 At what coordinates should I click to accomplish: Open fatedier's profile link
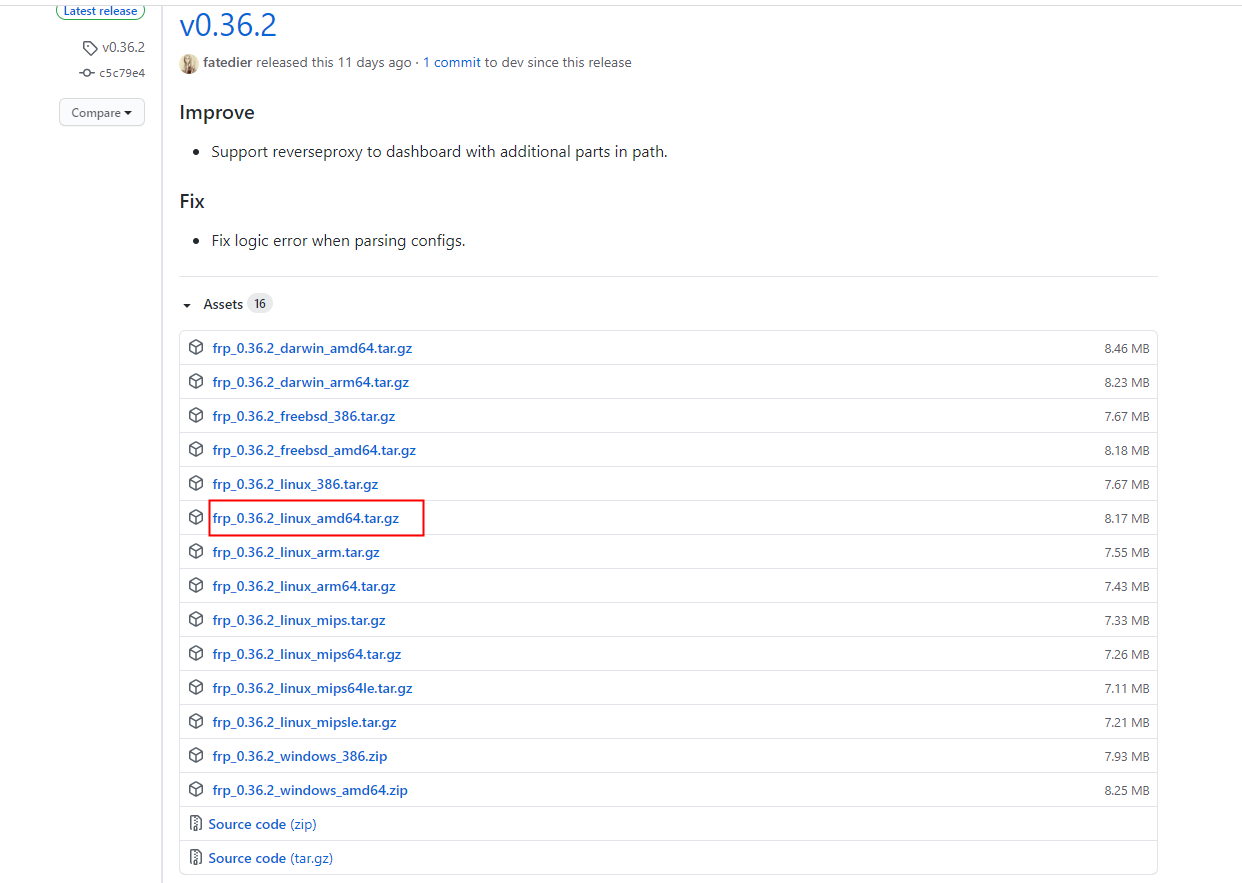(x=227, y=63)
